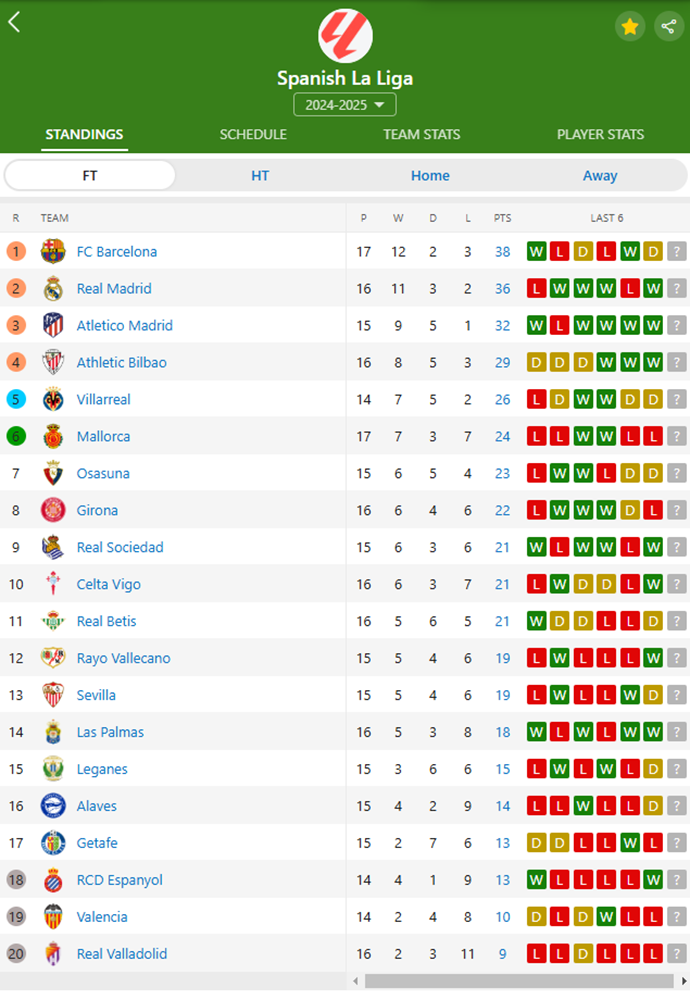Click the Alaves crest icon
690x999 pixels.
tap(53, 805)
